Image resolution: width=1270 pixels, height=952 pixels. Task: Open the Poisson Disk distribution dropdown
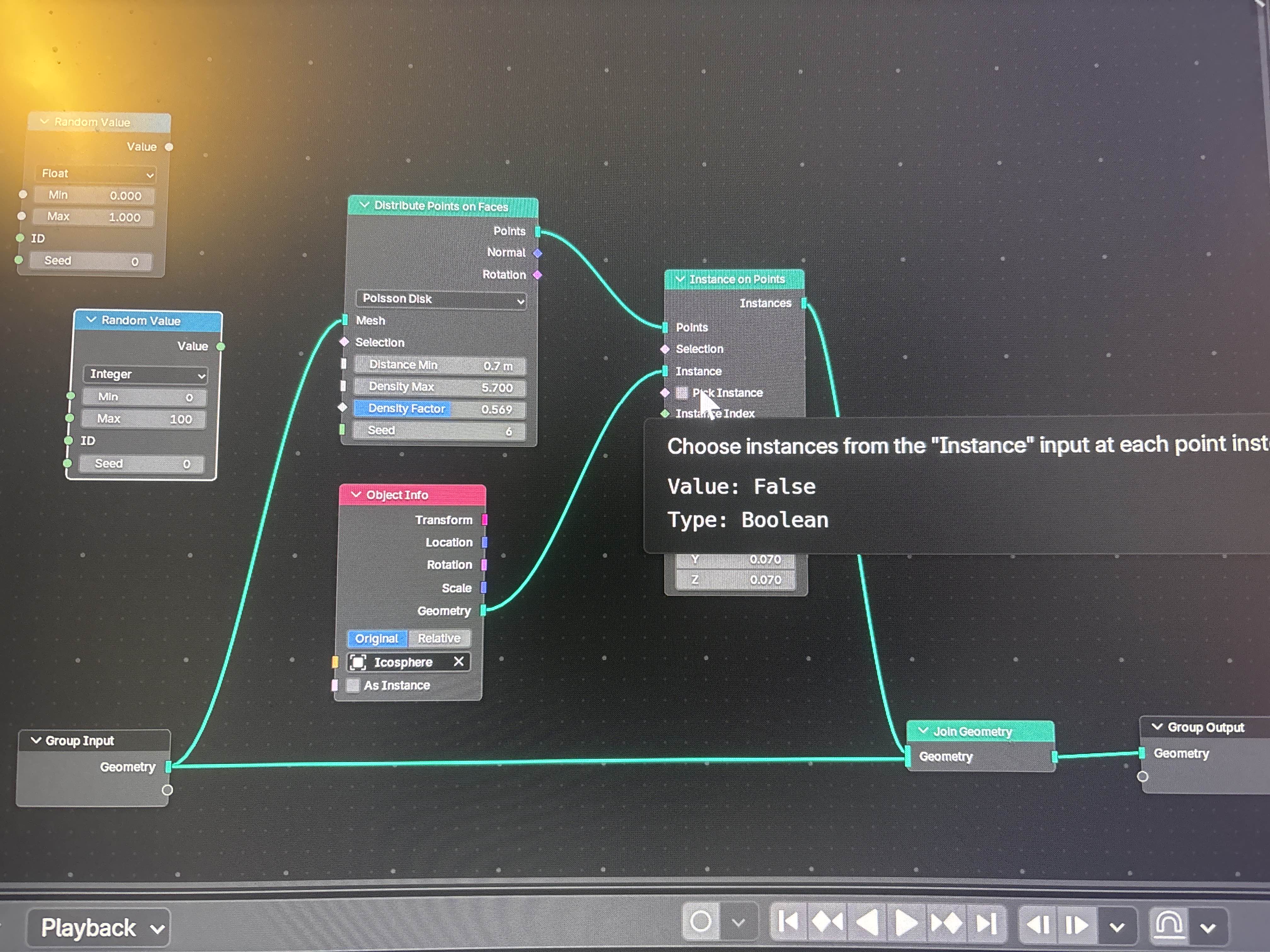[441, 299]
